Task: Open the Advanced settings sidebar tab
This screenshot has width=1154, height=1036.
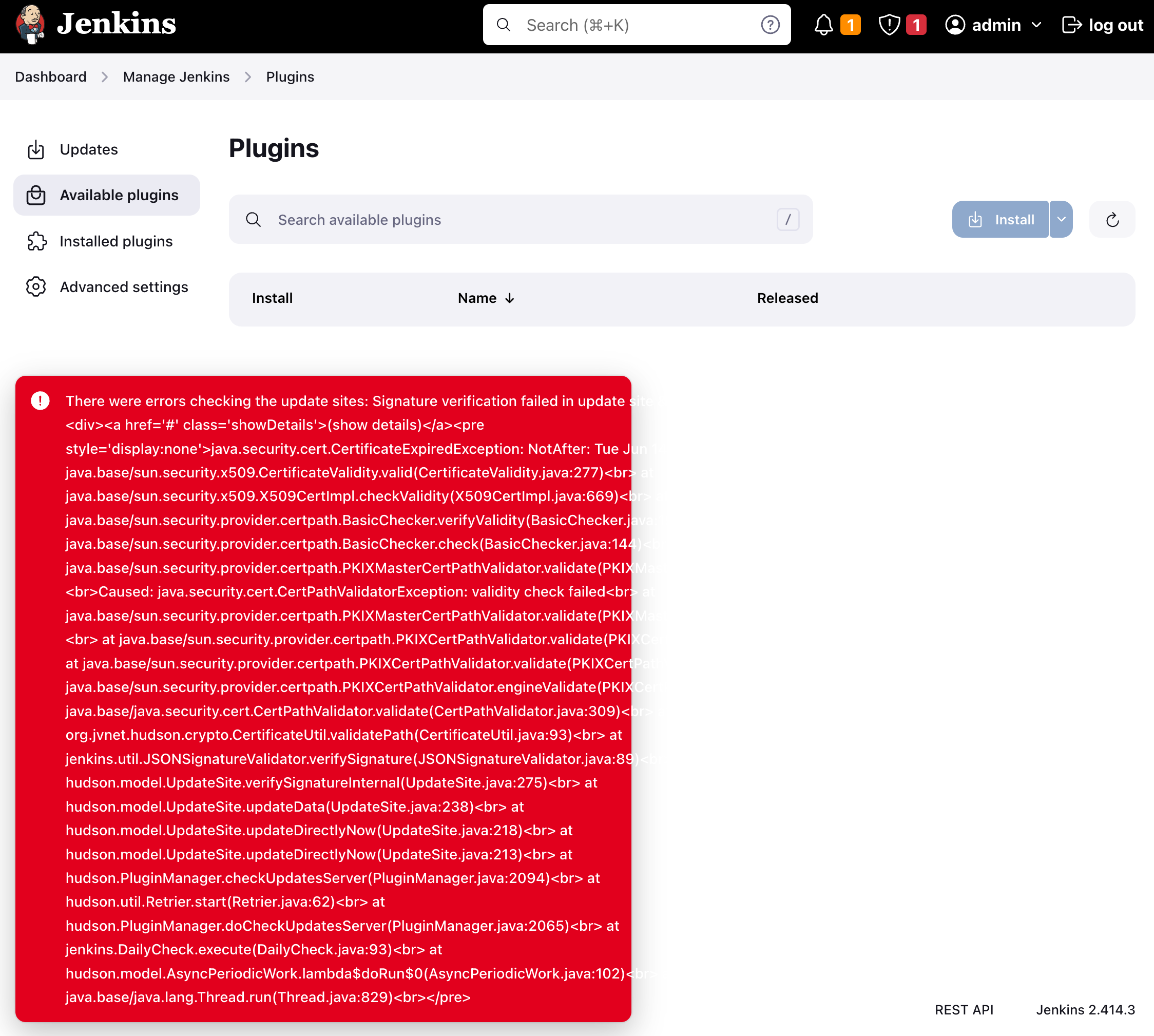Action: 106,287
